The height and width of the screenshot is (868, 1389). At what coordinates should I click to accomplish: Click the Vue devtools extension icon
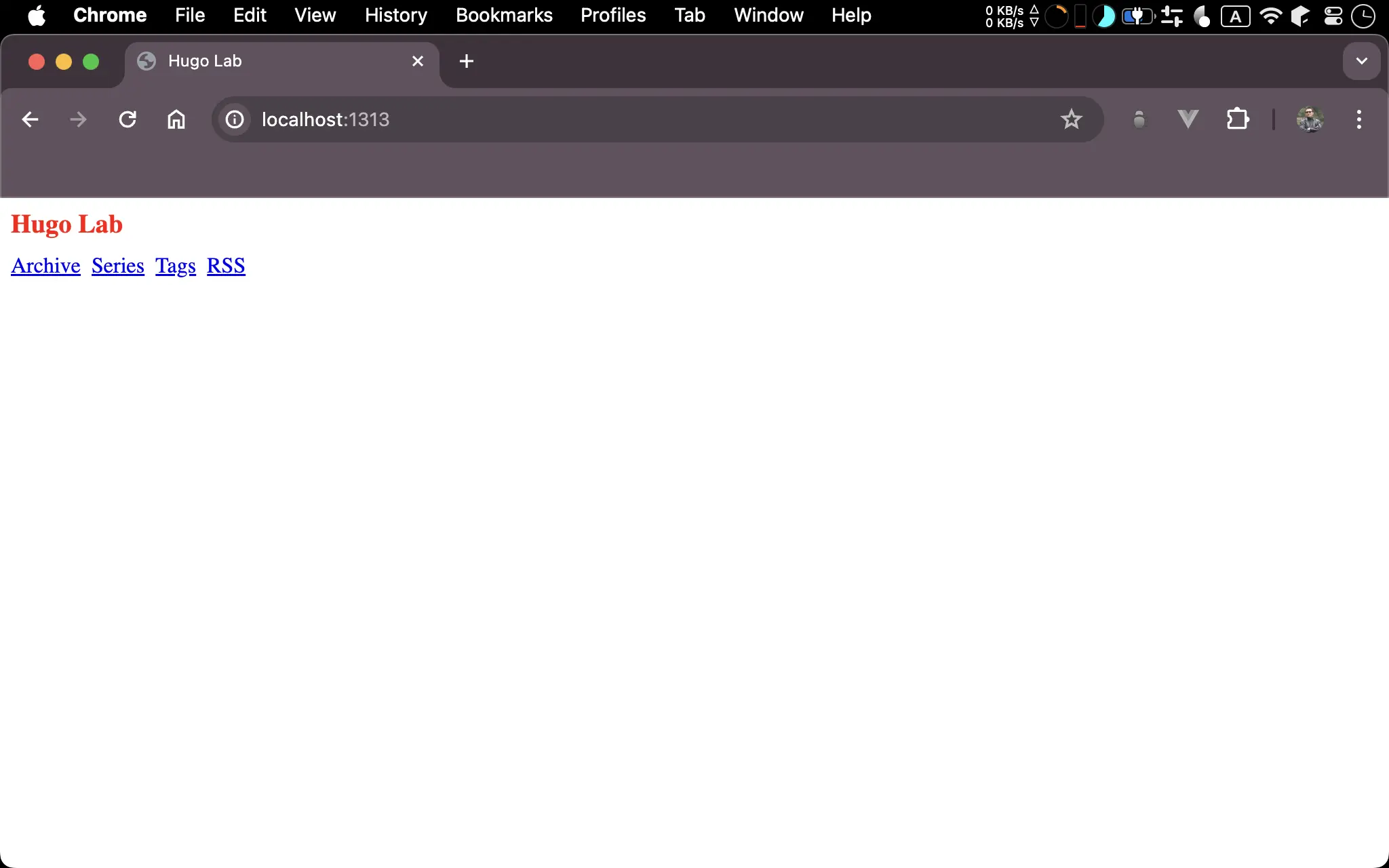pos(1188,120)
